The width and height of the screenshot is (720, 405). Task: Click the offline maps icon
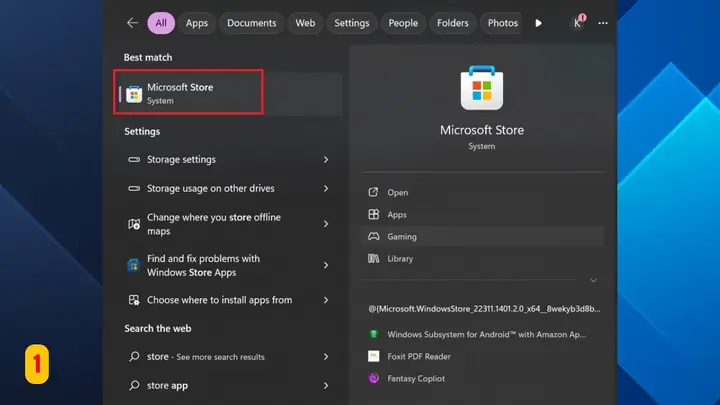pyautogui.click(x=134, y=224)
